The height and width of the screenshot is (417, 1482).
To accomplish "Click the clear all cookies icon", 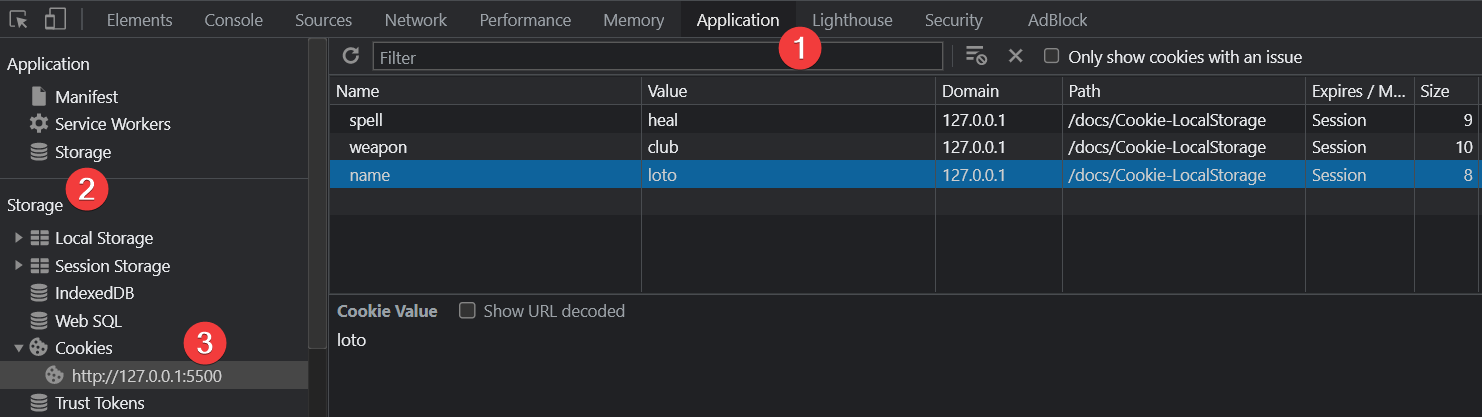I will pyautogui.click(x=976, y=56).
